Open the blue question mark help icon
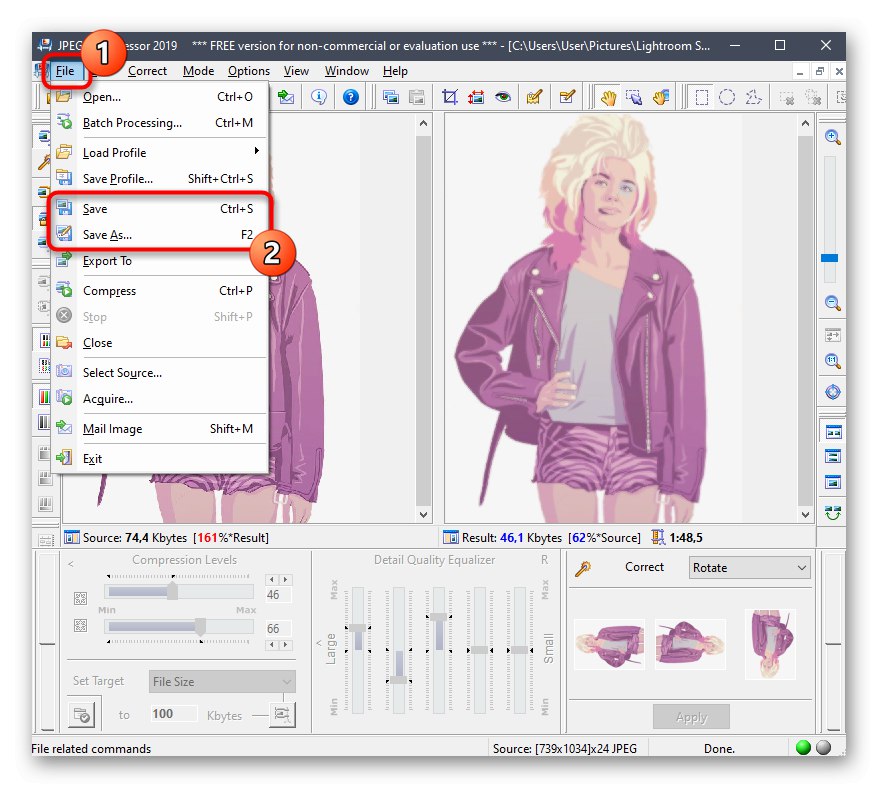This screenshot has width=878, height=788. click(350, 97)
